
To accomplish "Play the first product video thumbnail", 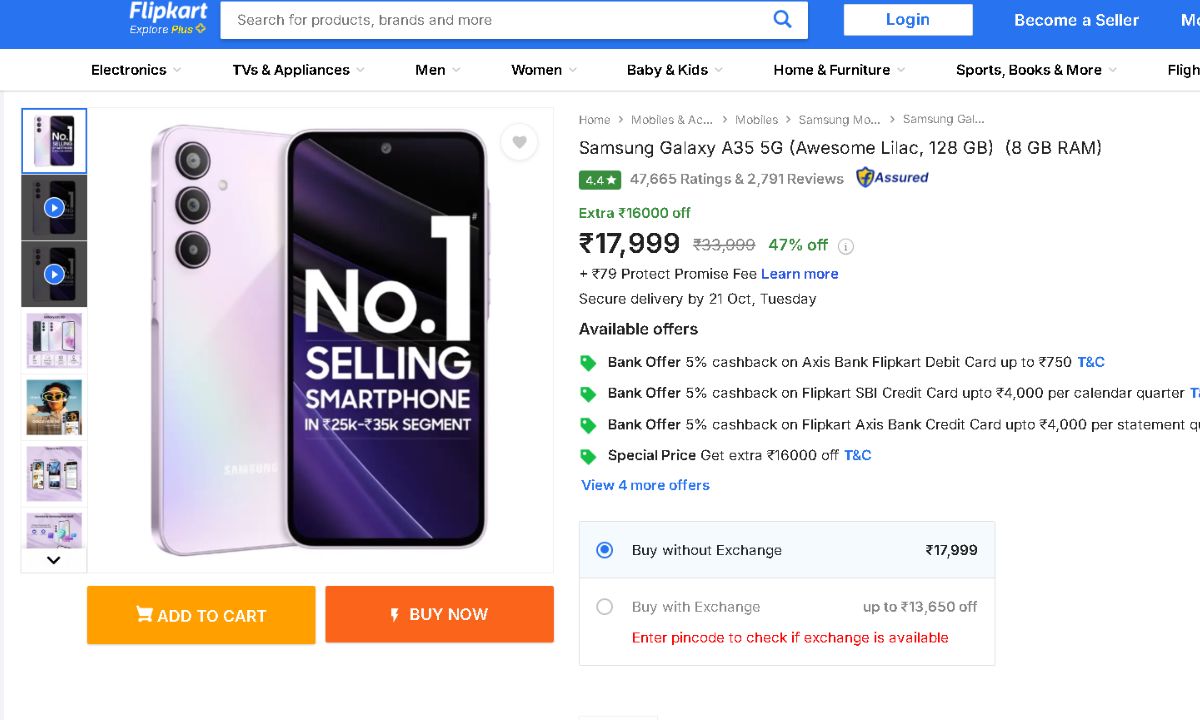I will [x=54, y=208].
